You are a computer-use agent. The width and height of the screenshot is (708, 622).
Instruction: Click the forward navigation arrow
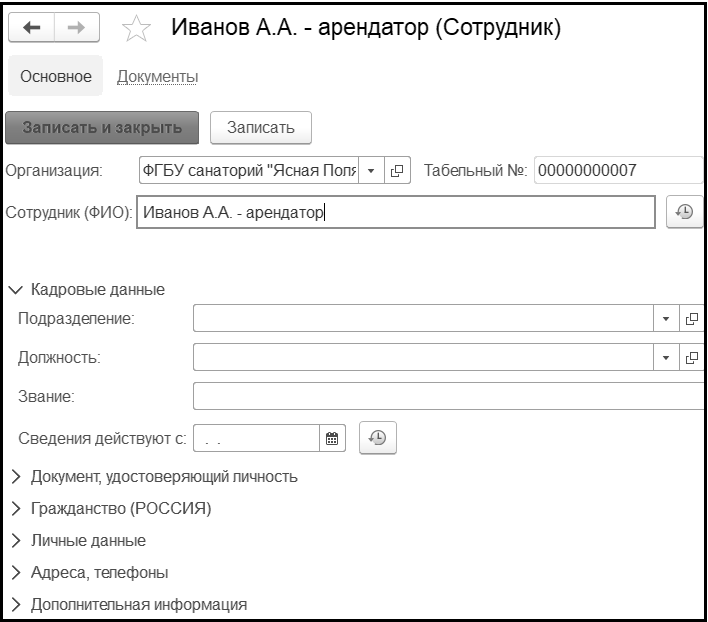pos(77,28)
